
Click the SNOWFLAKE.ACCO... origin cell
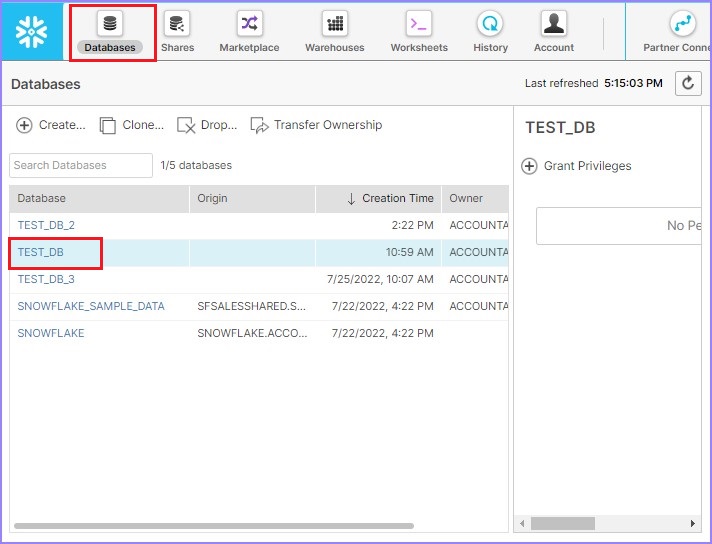point(252,333)
